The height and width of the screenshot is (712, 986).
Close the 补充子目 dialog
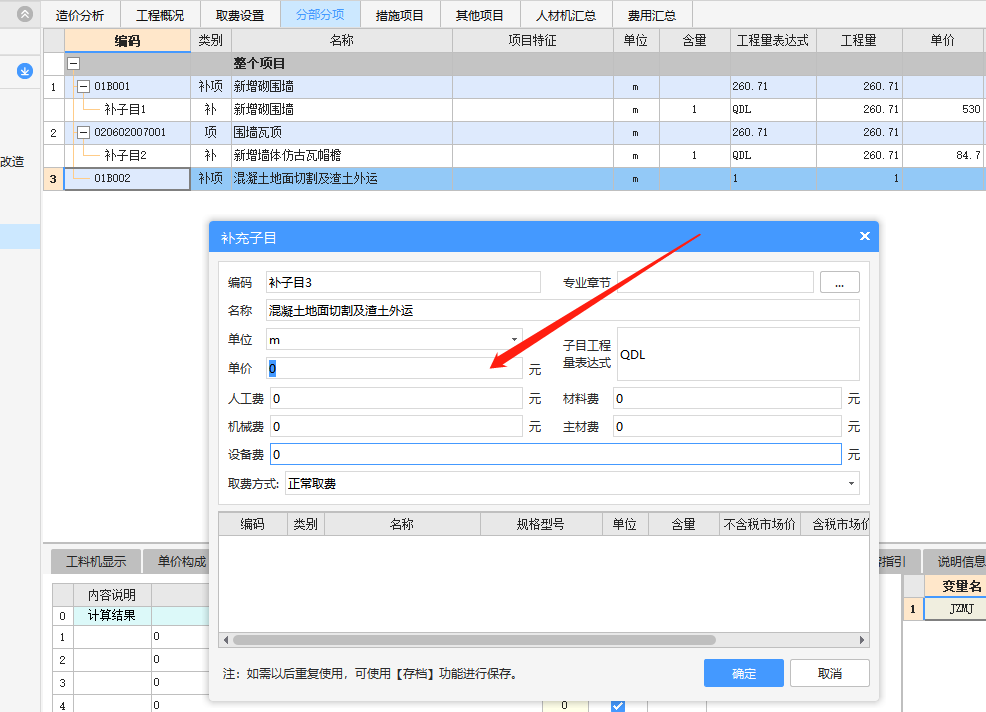pos(865,236)
